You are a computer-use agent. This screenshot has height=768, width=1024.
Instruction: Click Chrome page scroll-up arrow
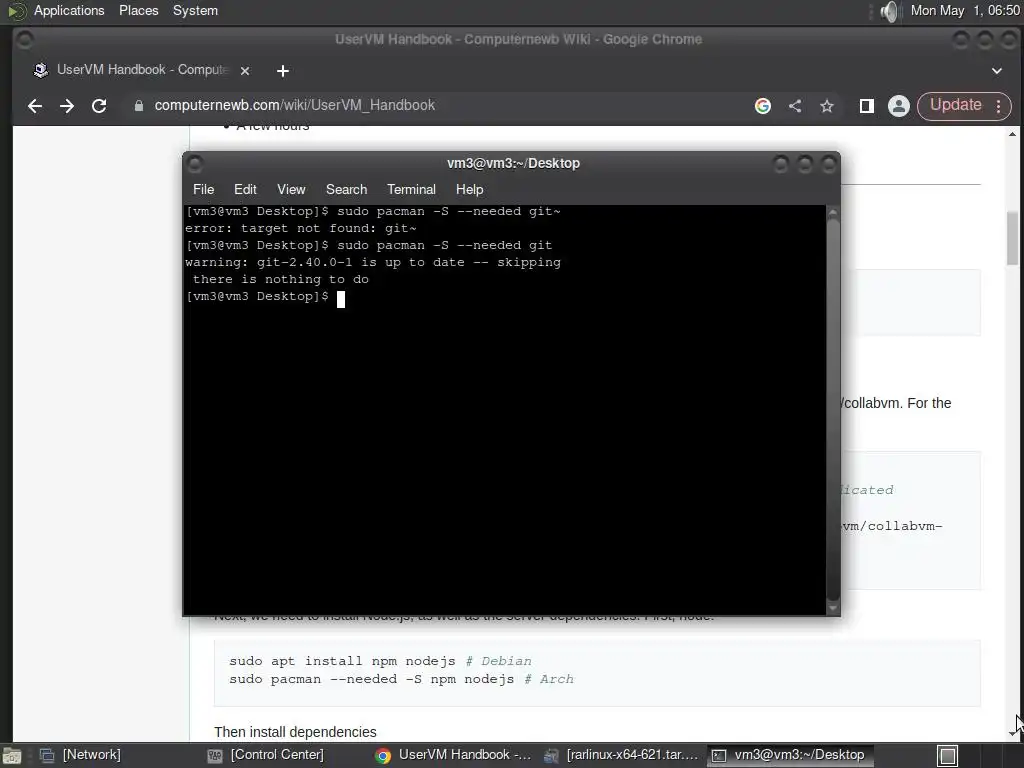[1012, 135]
